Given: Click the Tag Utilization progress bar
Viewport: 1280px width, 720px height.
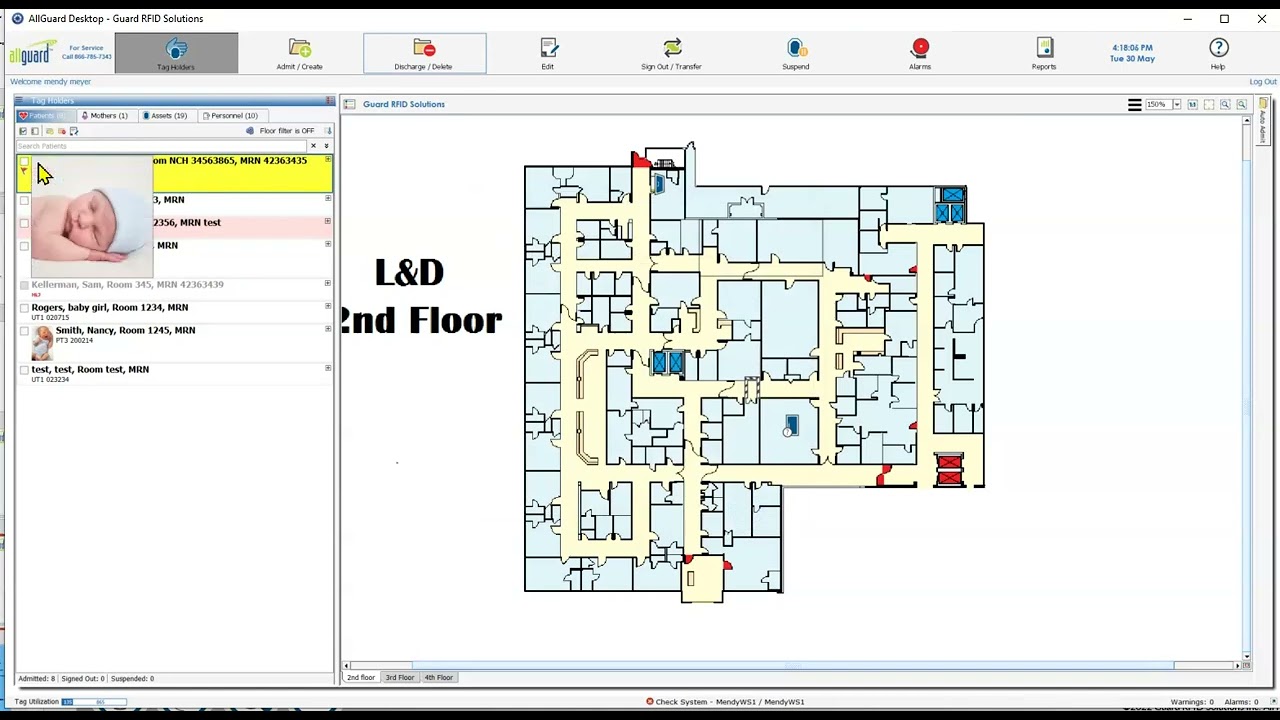Looking at the screenshot, I should 94,702.
